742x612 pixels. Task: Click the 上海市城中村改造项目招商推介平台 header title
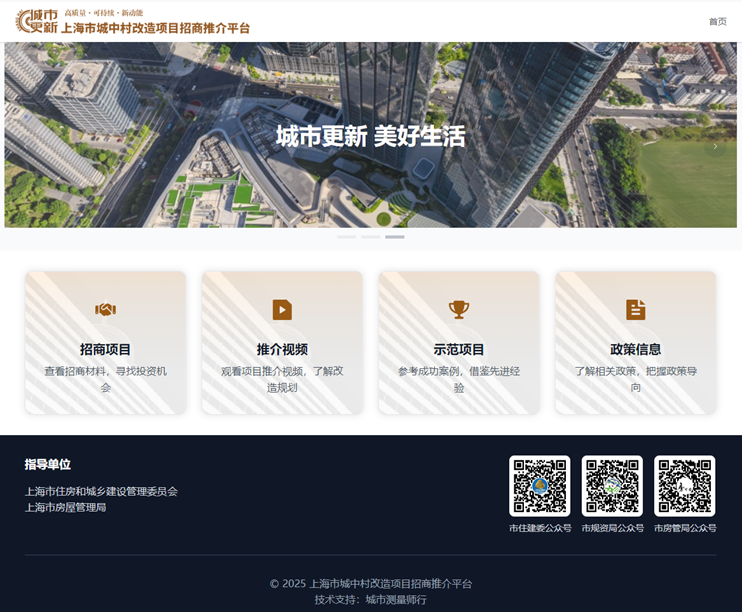pos(155,29)
